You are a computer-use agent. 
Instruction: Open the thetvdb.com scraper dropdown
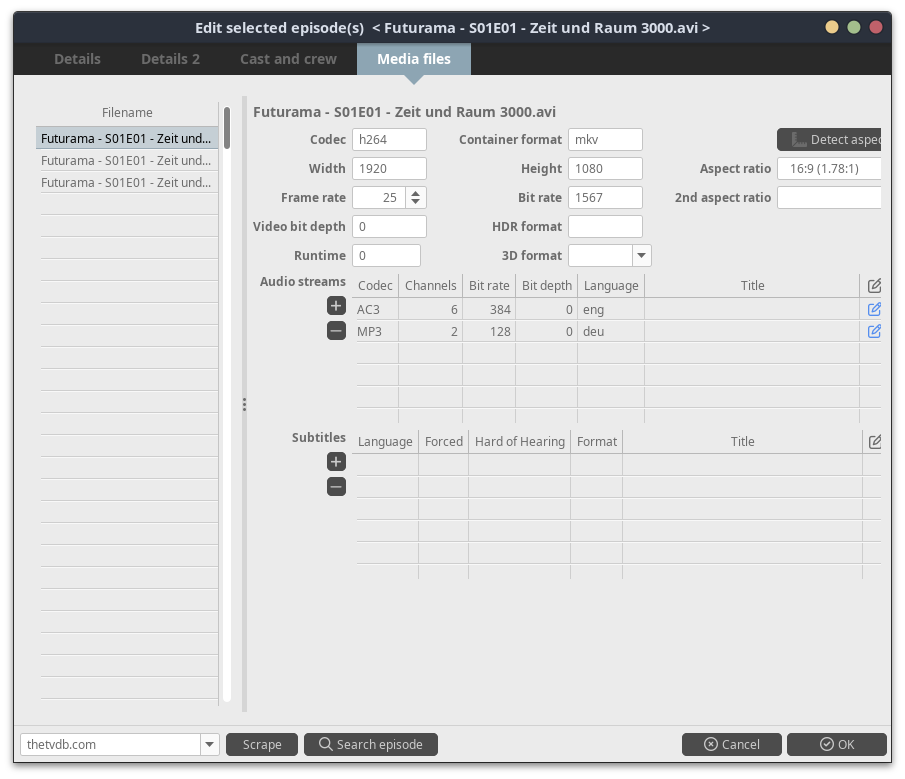(209, 744)
